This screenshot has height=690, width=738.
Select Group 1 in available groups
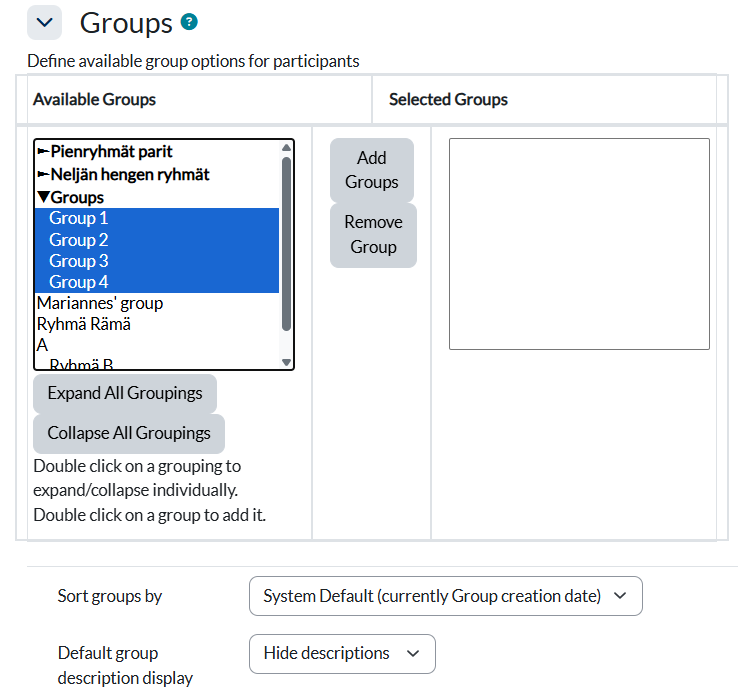[79, 218]
